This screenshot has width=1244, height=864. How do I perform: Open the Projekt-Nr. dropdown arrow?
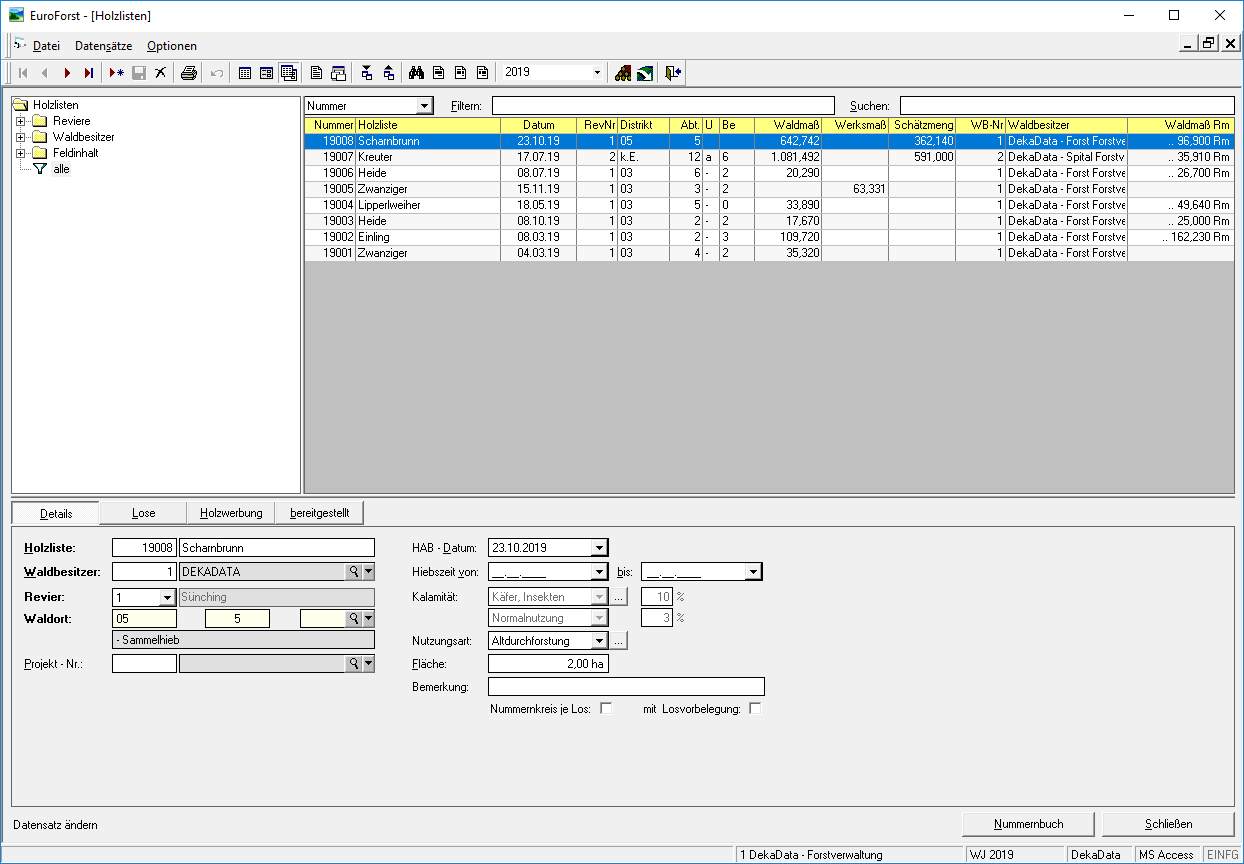368,663
